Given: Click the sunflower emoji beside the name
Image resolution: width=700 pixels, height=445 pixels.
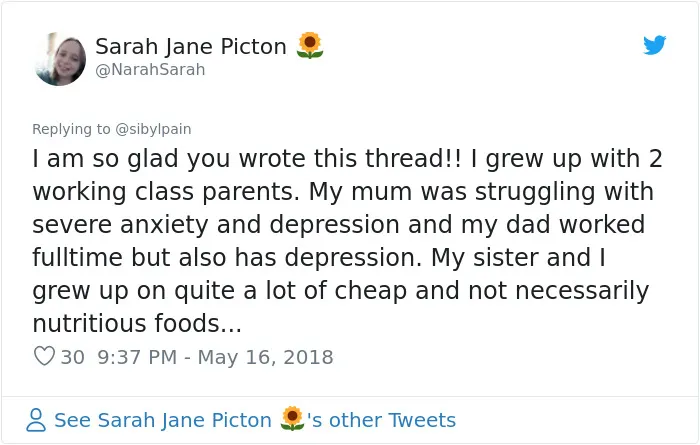Looking at the screenshot, I should tap(310, 46).
